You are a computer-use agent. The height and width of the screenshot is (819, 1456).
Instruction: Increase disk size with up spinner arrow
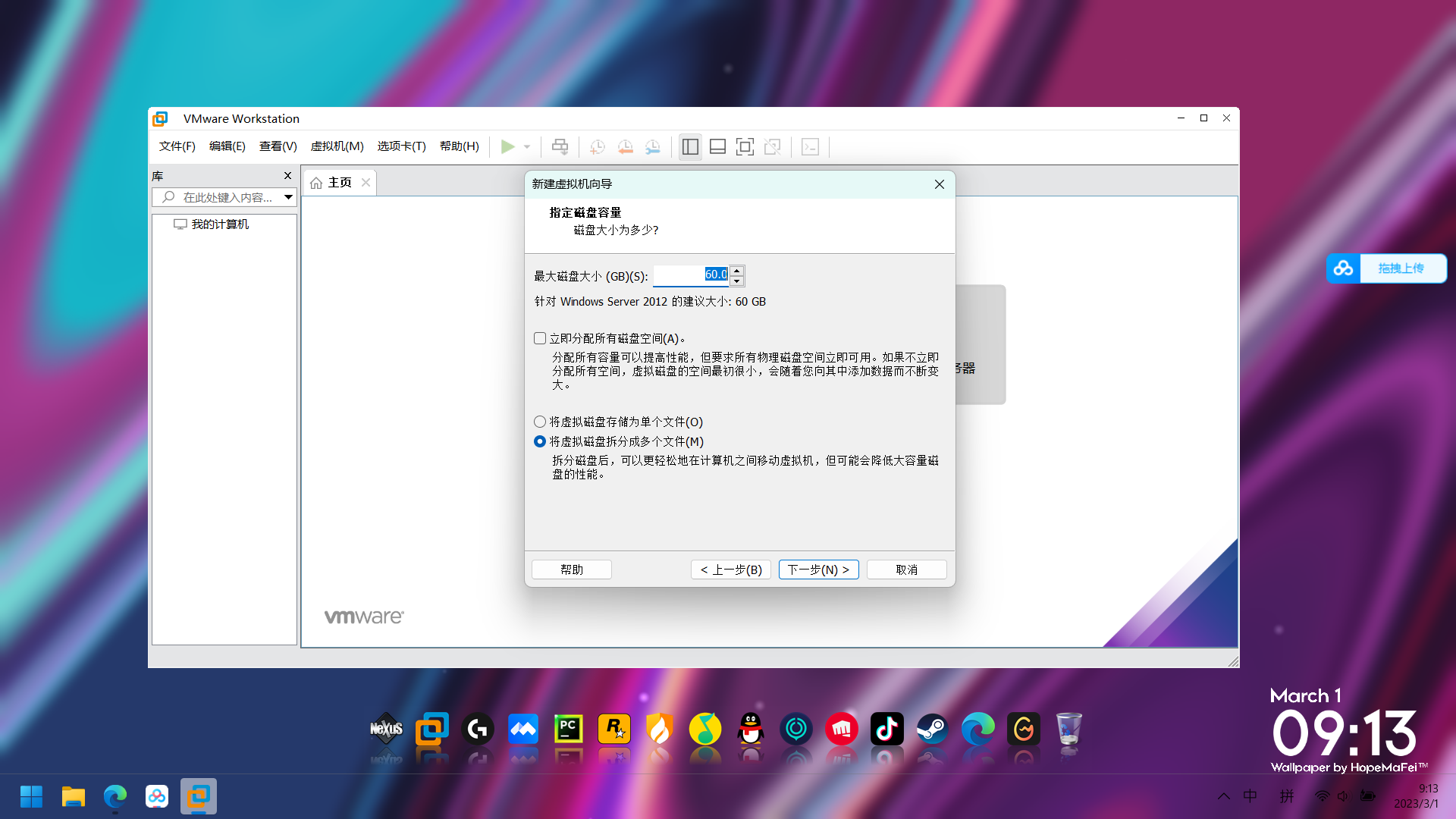tap(736, 270)
